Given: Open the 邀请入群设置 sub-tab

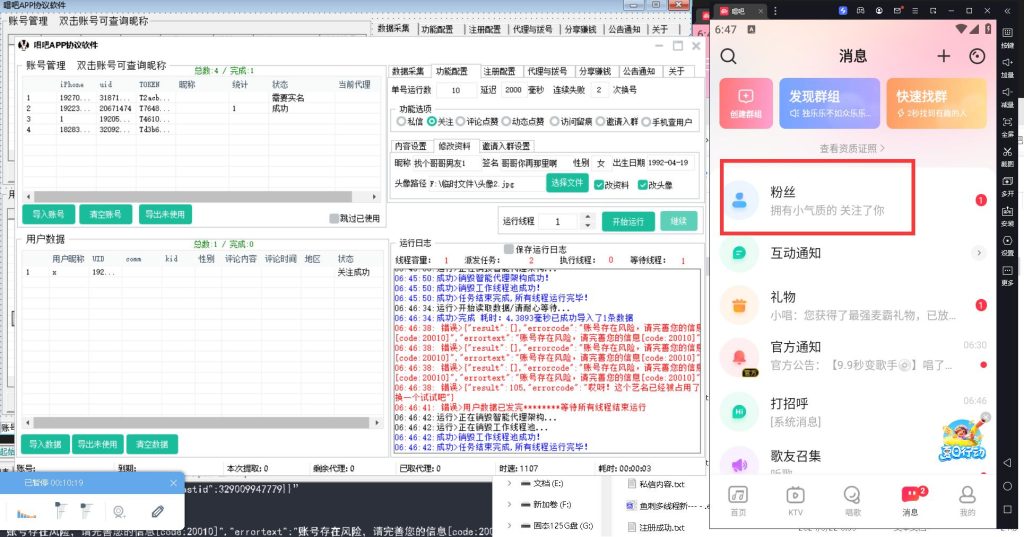Looking at the screenshot, I should pos(506,145).
